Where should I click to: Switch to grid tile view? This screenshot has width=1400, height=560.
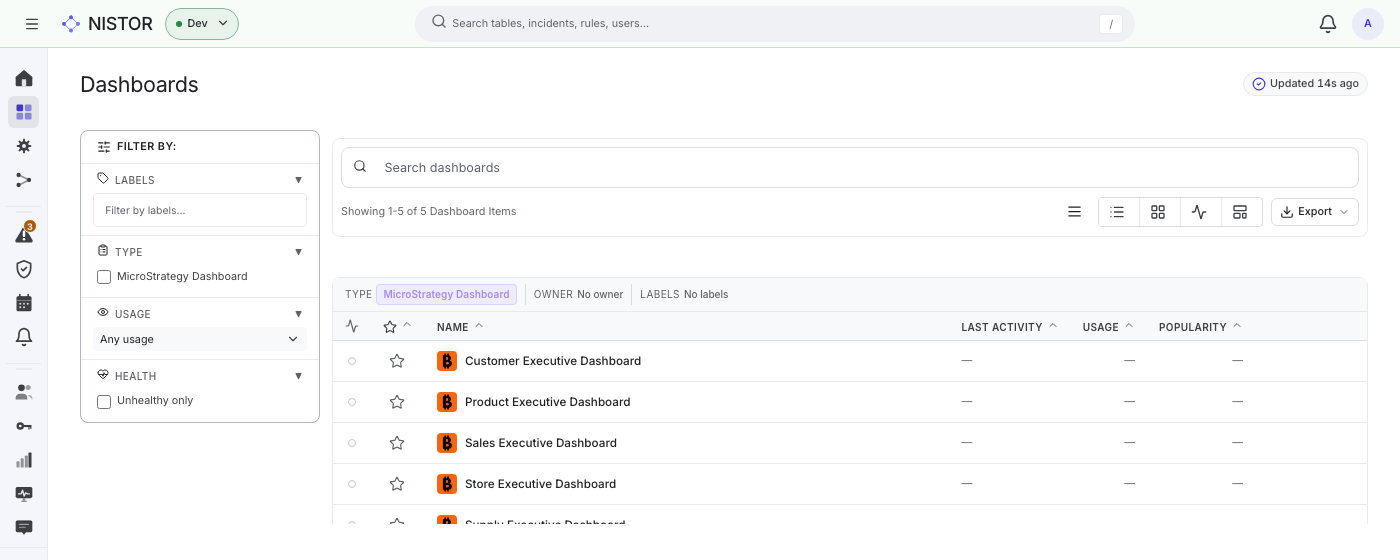tap(1158, 212)
